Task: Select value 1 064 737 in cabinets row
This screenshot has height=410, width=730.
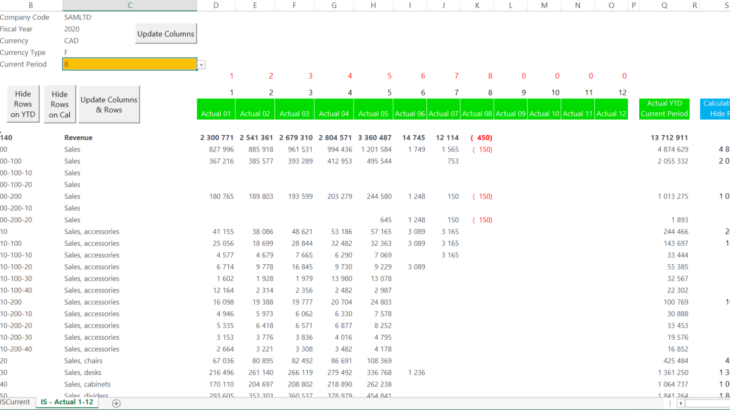Action: [x=673, y=384]
